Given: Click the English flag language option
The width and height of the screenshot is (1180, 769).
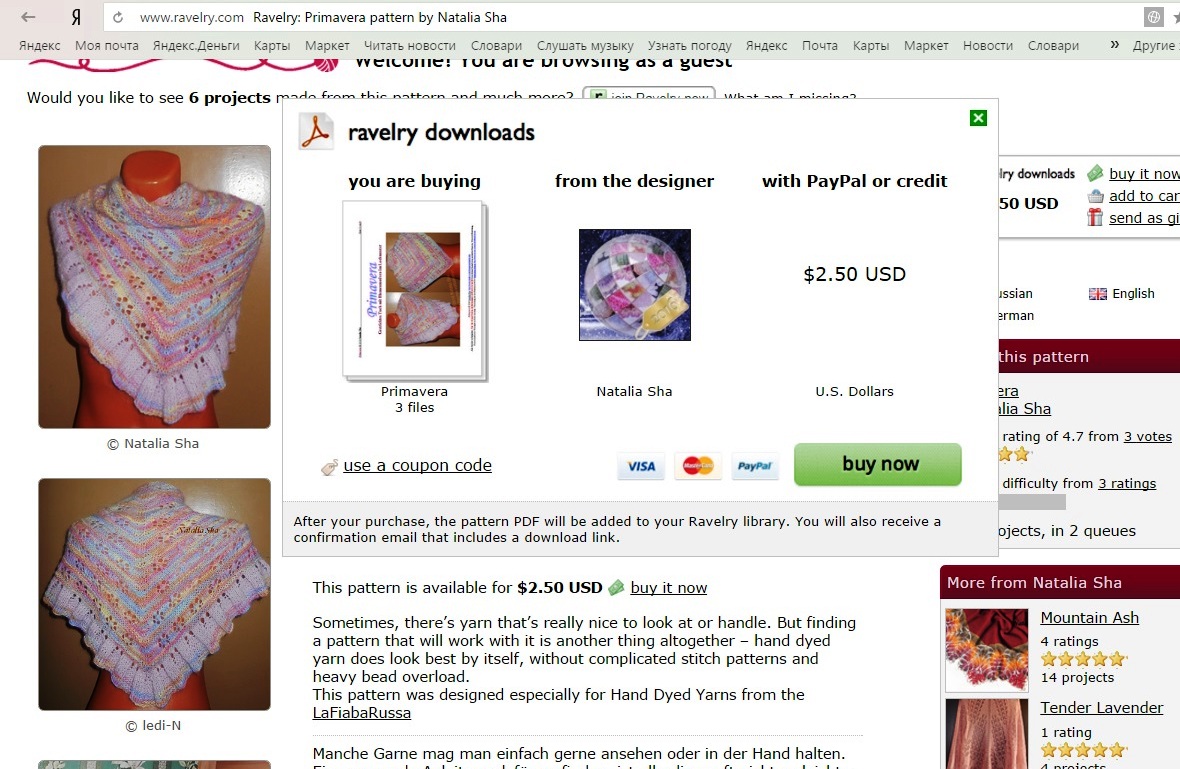Looking at the screenshot, I should 1121,293.
